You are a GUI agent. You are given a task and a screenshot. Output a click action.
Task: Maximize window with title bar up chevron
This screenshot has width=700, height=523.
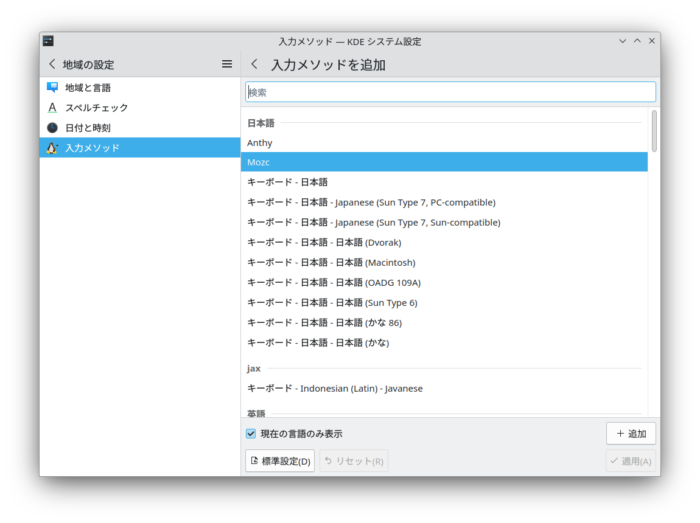pyautogui.click(x=637, y=41)
